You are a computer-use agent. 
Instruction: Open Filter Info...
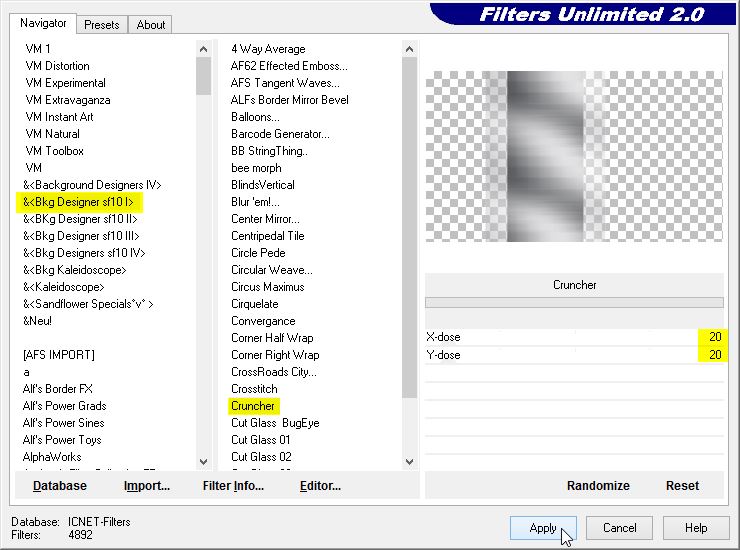(x=233, y=486)
